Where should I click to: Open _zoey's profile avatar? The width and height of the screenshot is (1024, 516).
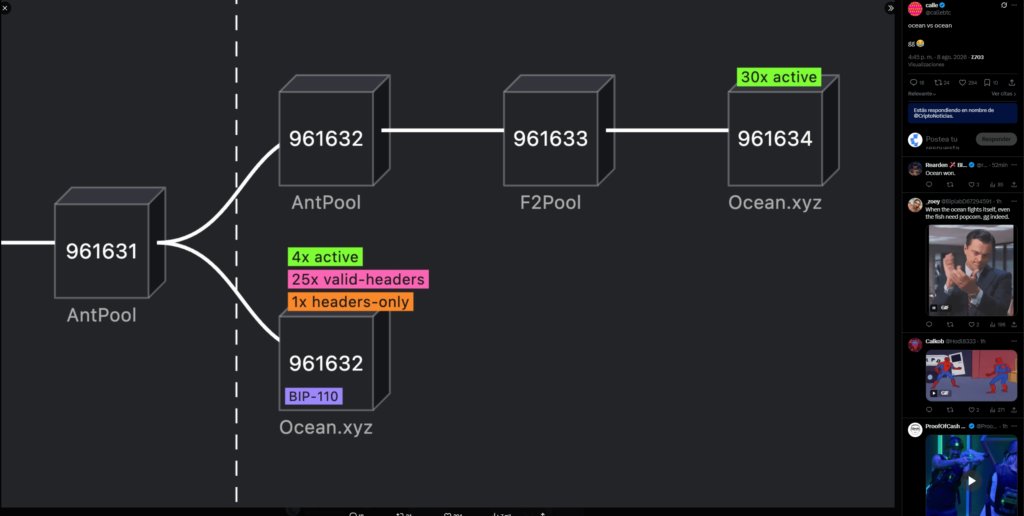click(x=915, y=205)
